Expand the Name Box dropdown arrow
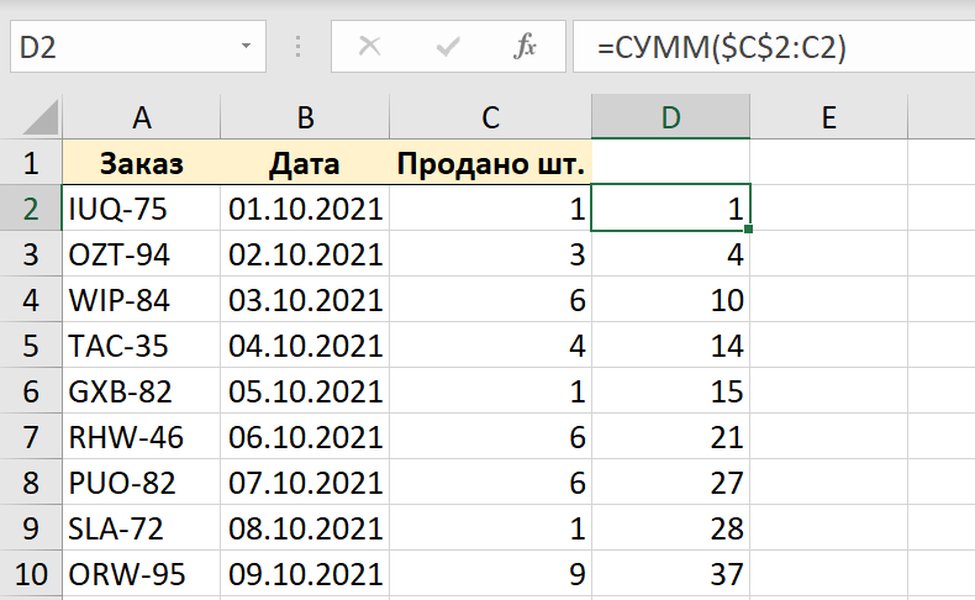Image resolution: width=975 pixels, height=600 pixels. tap(246, 46)
